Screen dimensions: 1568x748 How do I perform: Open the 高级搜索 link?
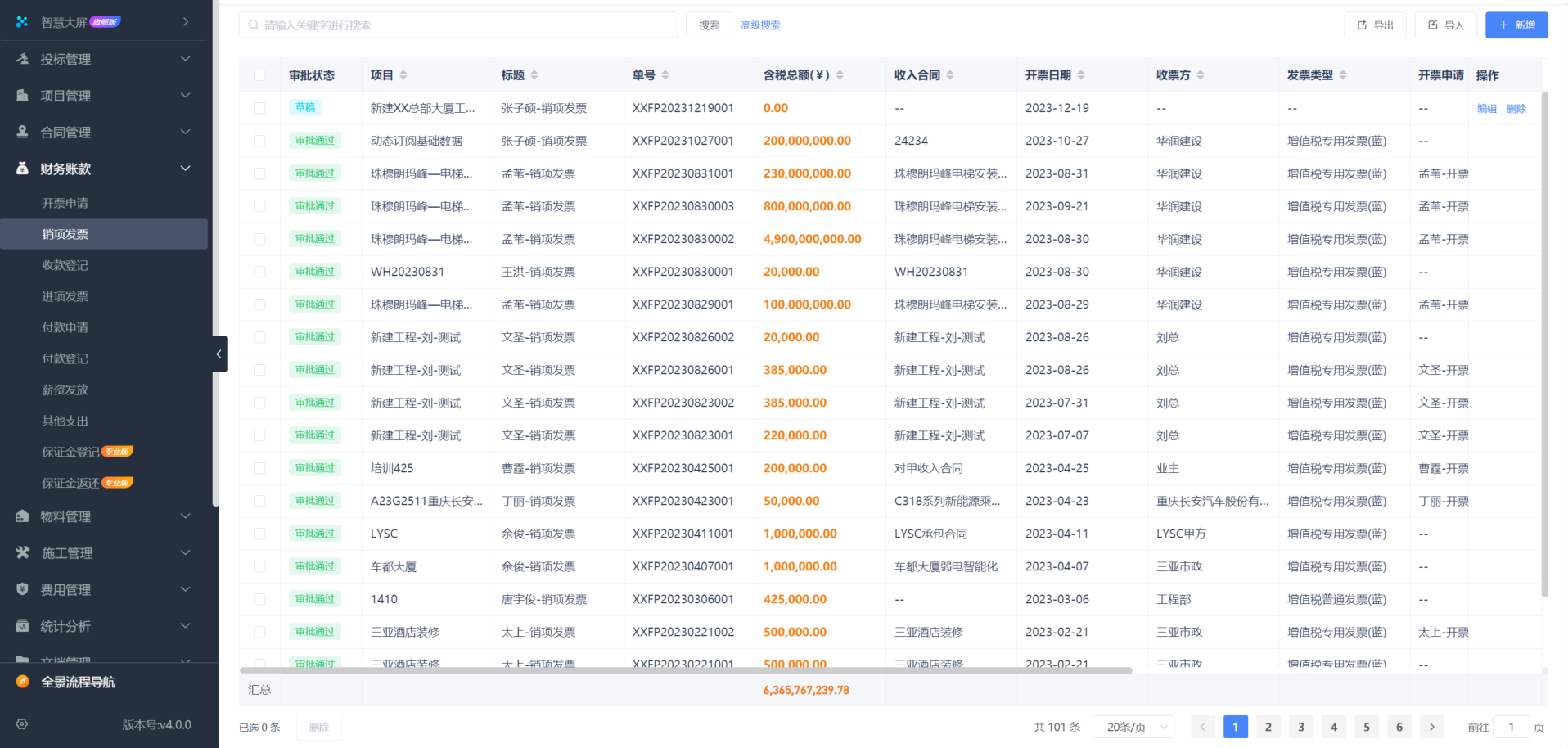760,25
